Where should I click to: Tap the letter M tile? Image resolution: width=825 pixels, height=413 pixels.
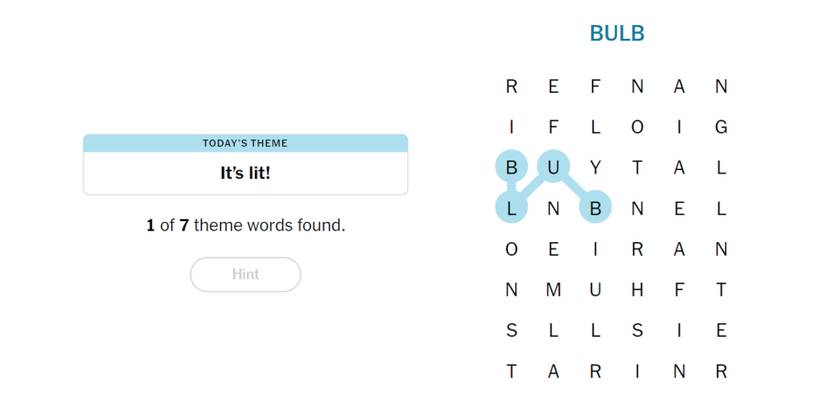553,290
